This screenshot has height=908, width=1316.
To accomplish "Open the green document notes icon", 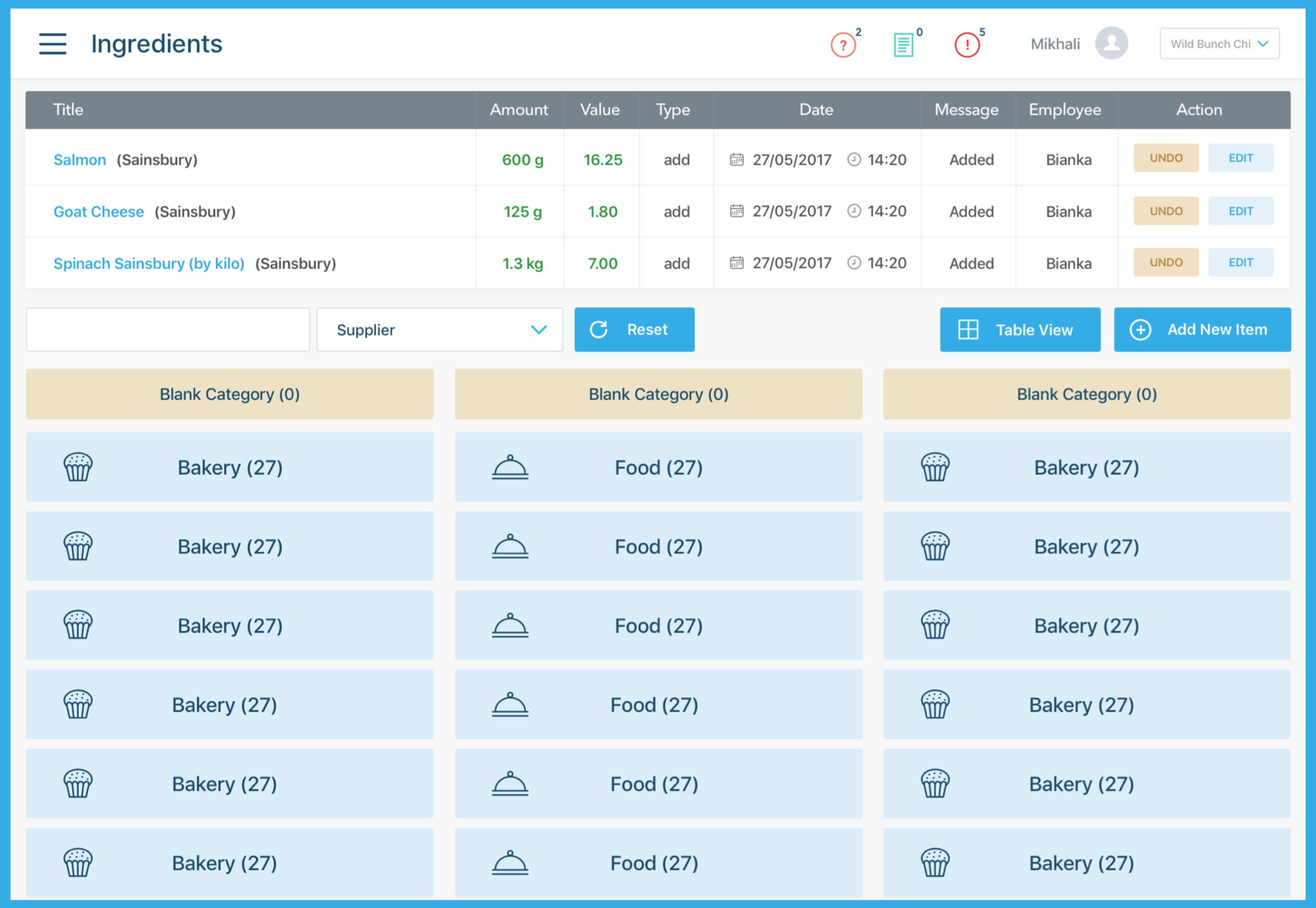I will 903,45.
